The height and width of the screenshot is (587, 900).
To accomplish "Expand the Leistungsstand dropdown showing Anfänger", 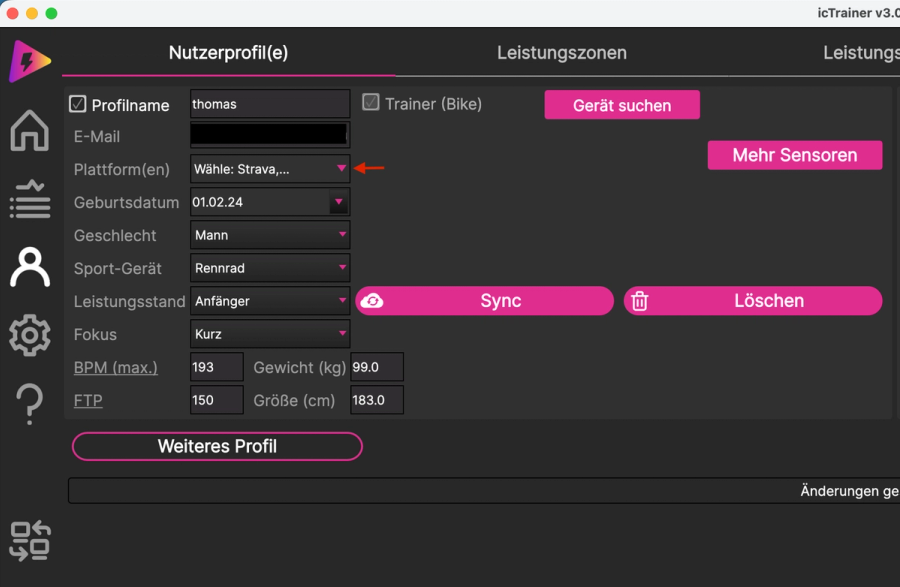I will point(270,301).
